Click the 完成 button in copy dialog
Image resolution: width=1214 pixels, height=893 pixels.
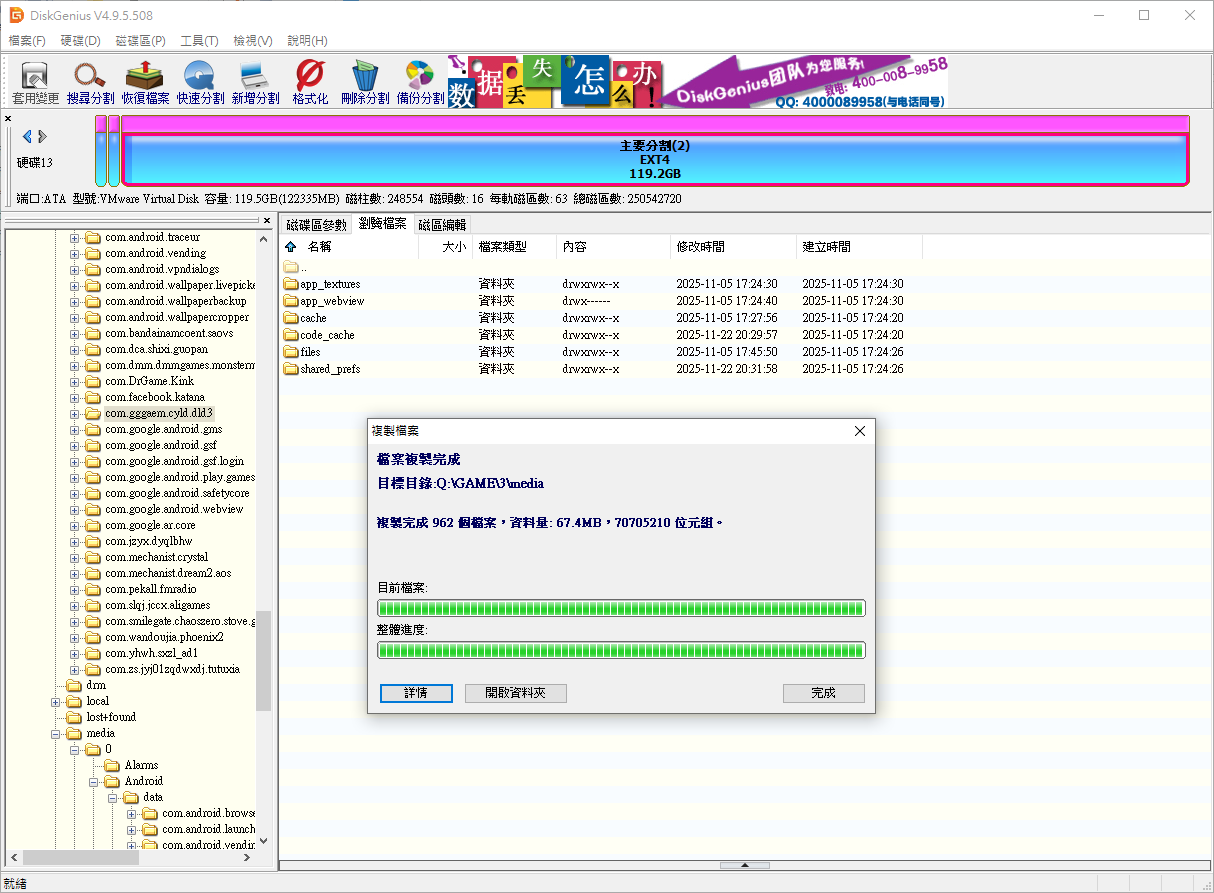[x=823, y=693]
